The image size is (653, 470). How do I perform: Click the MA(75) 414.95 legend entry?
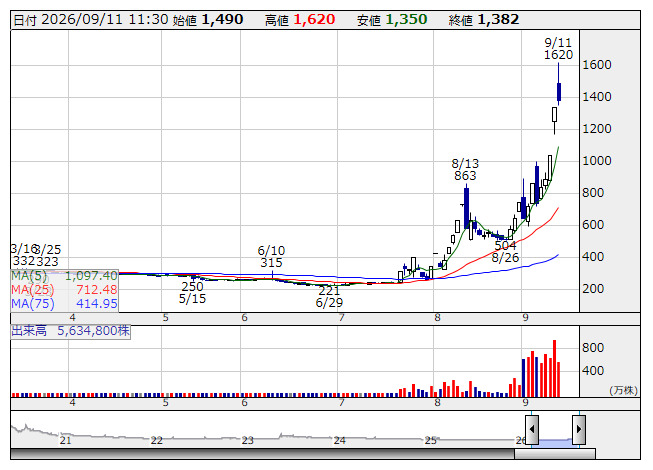[65, 303]
